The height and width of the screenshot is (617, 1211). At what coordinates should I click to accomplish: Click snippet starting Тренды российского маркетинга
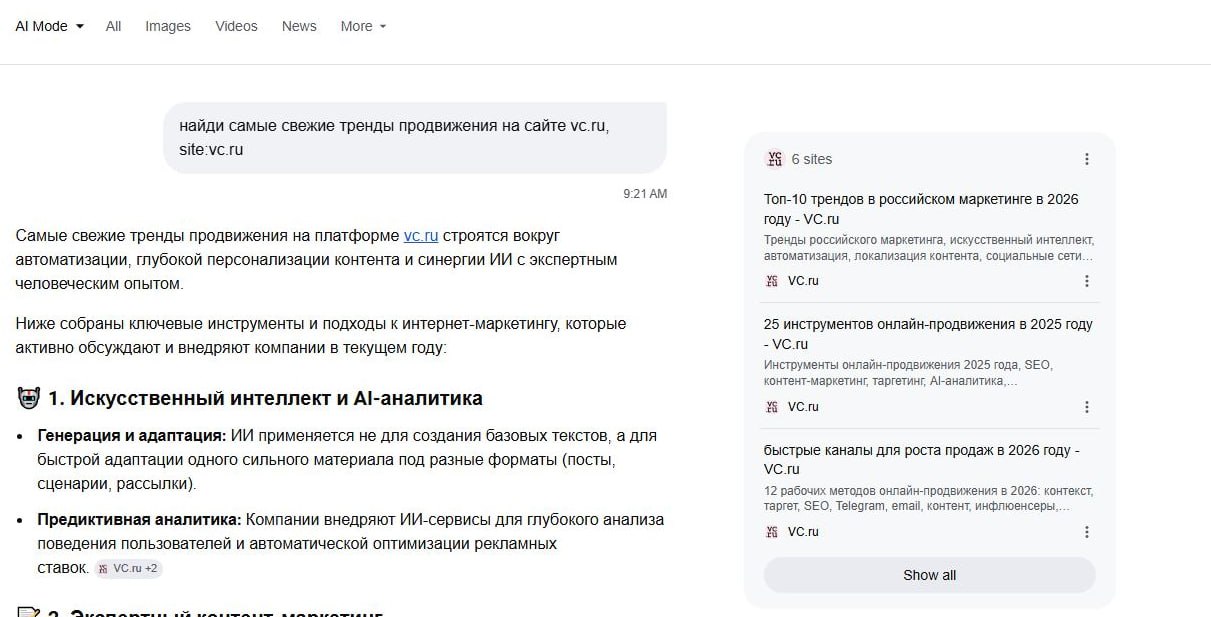click(x=929, y=248)
